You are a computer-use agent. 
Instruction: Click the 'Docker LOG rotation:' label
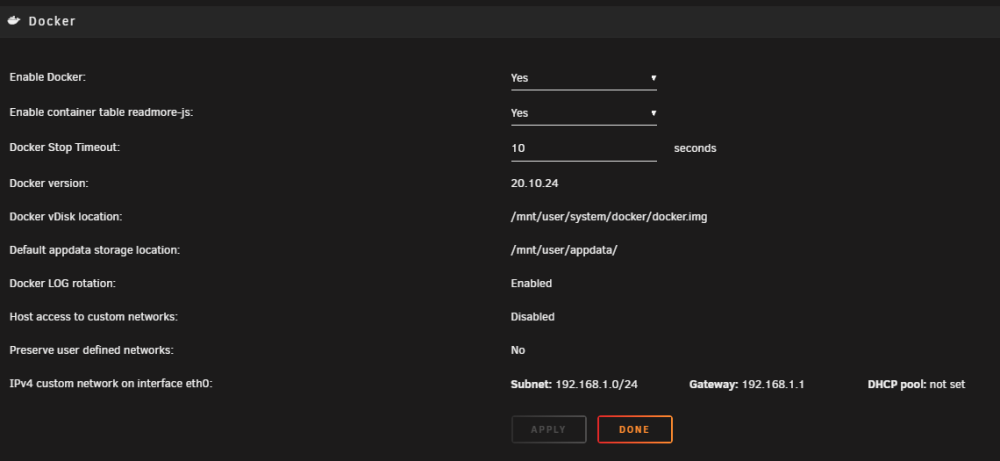coord(62,283)
